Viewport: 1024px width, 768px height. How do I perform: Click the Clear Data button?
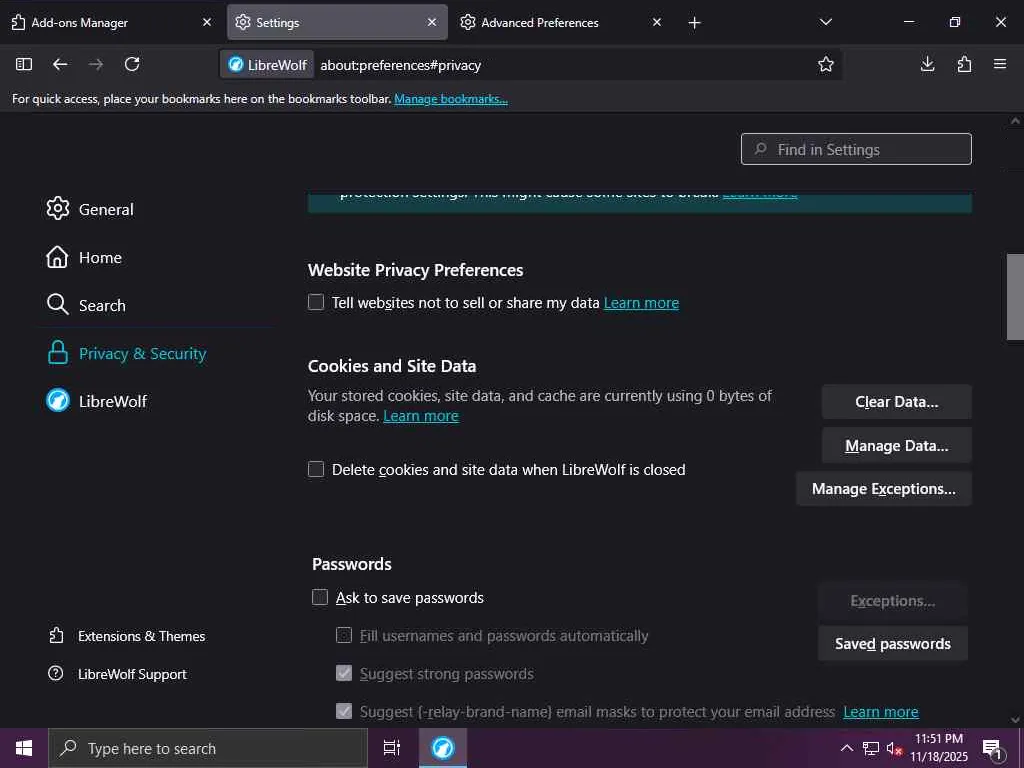pos(897,402)
